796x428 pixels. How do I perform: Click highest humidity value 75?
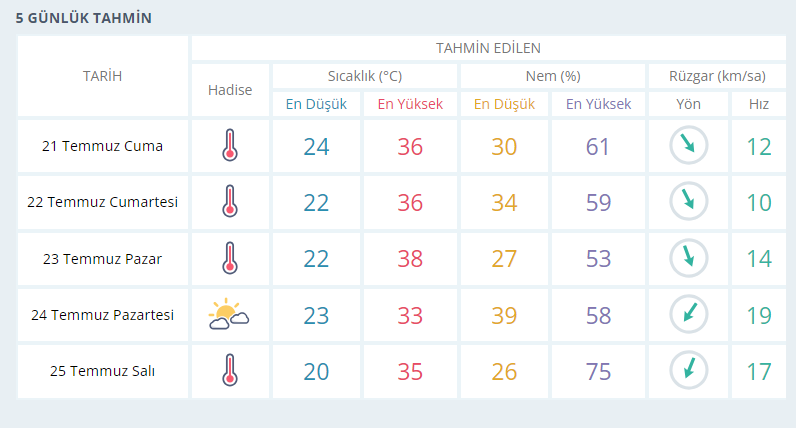tap(598, 372)
